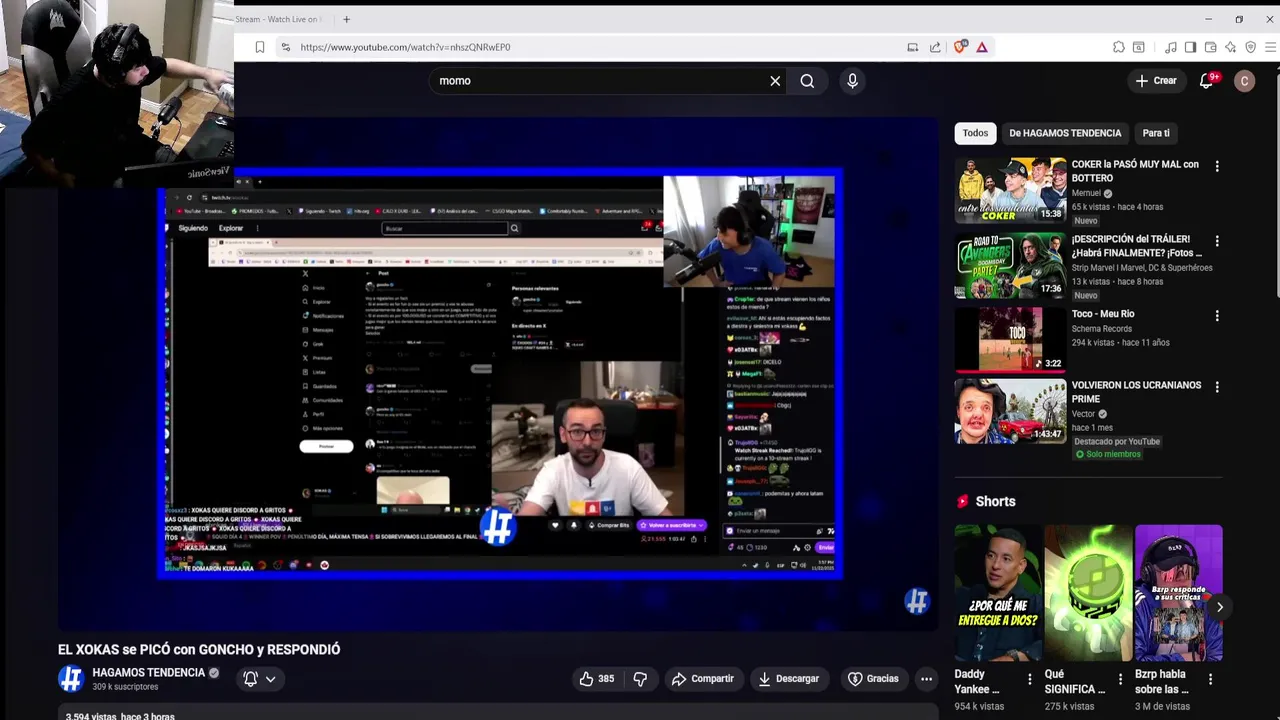The height and width of the screenshot is (720, 1280).
Task: Click the magnifier search button
Action: click(807, 81)
